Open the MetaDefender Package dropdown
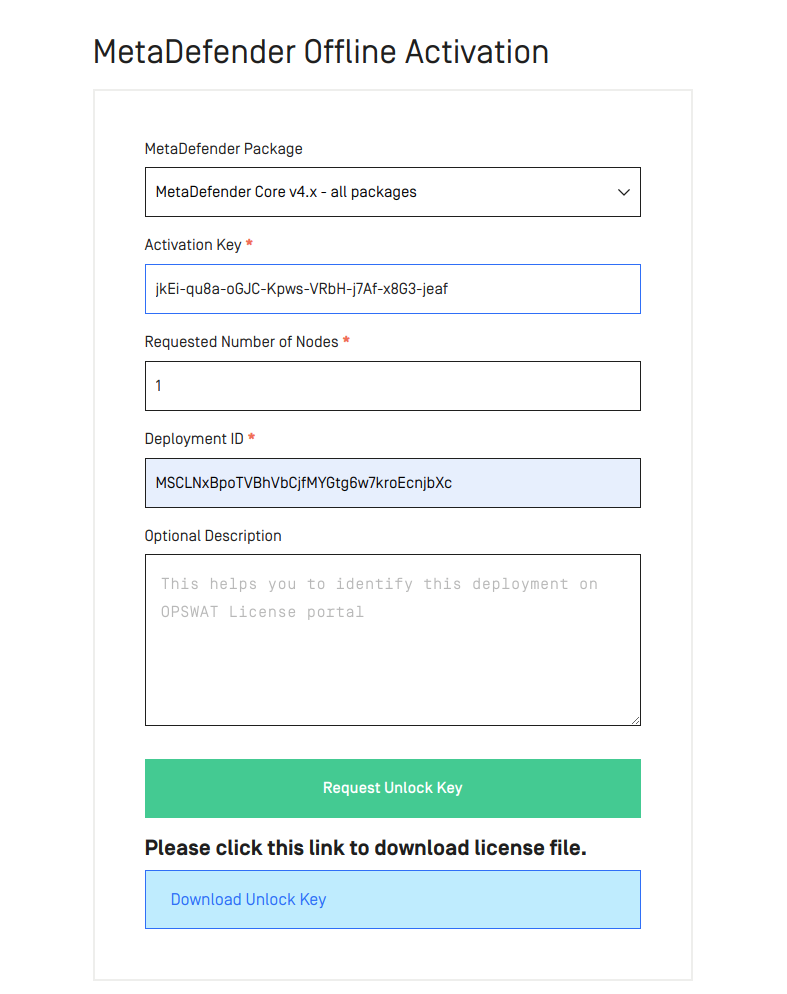 (393, 192)
